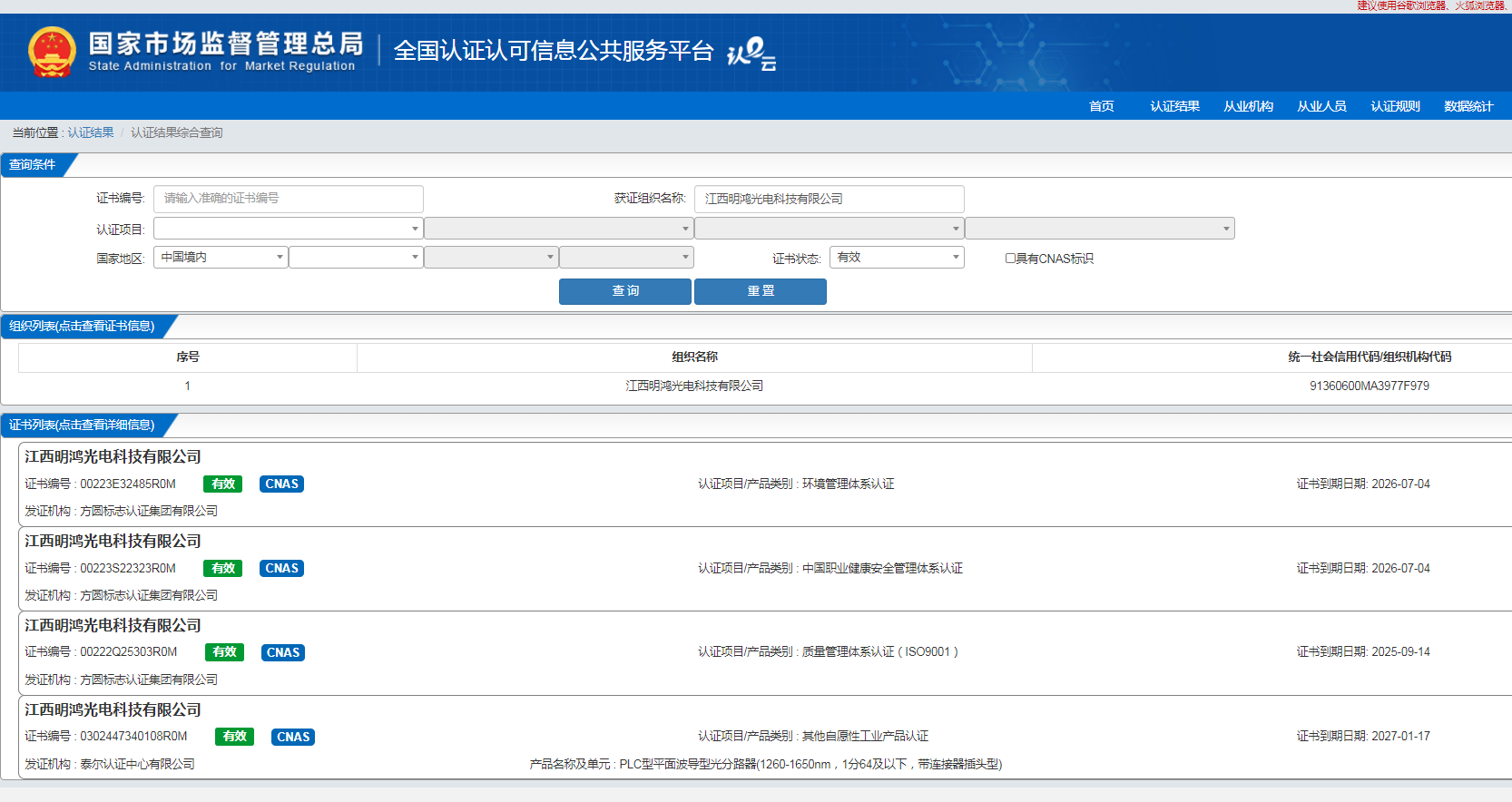The height and width of the screenshot is (802, 1512).
Task: Click 有效 badge for certificate 00222Q25303R0M
Action: [224, 652]
